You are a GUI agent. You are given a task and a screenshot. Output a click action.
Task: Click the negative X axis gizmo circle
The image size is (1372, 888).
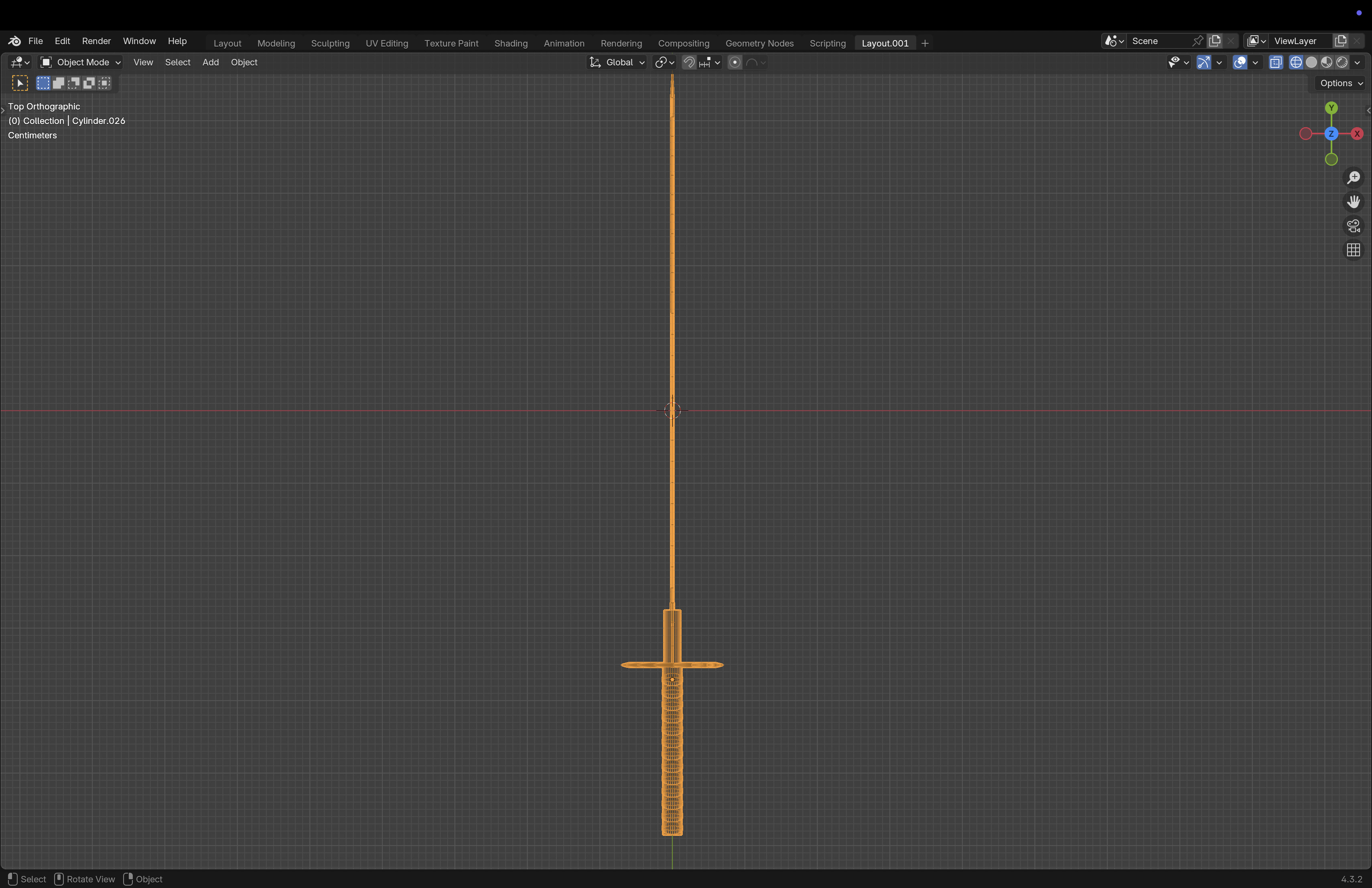[1306, 134]
